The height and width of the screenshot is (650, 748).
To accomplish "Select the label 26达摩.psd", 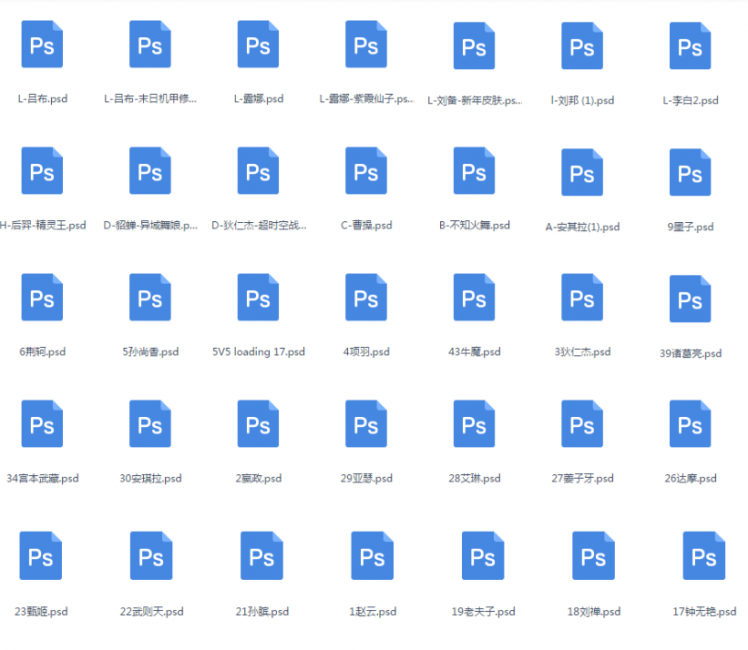I will pos(691,478).
